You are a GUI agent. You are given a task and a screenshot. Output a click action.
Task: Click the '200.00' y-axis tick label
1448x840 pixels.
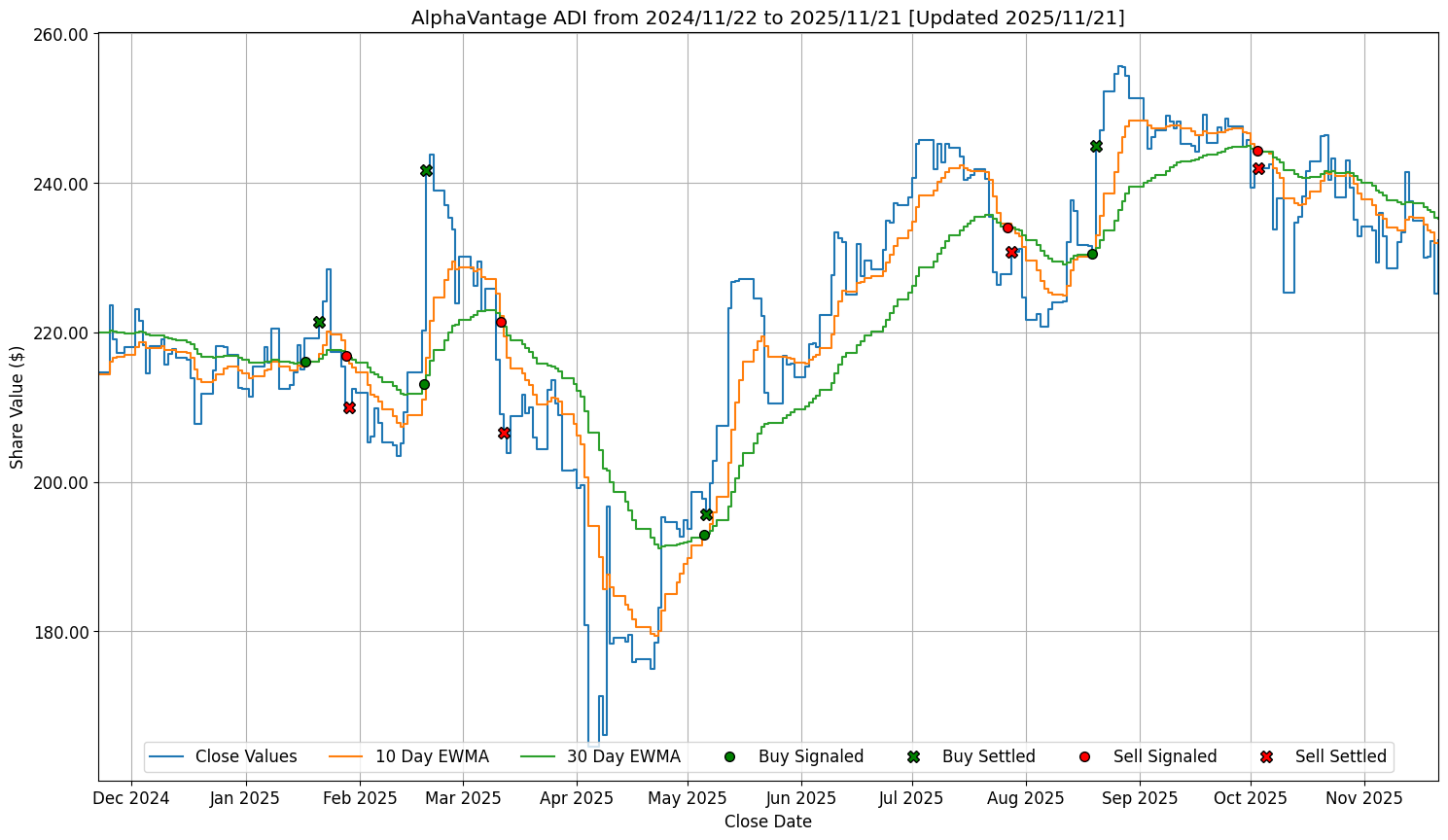click(x=61, y=482)
